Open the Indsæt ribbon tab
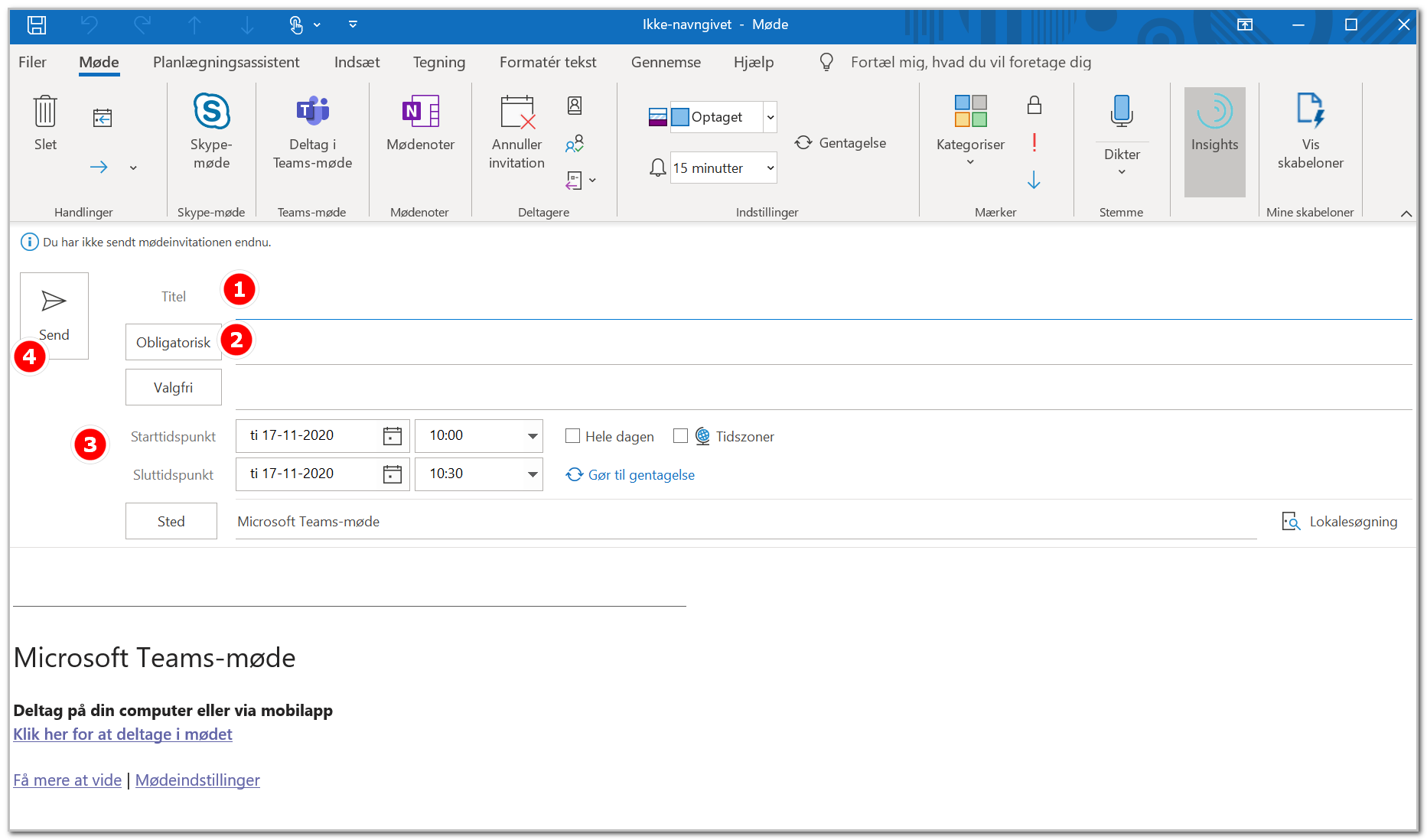Image resolution: width=1427 pixels, height=840 pixels. (357, 63)
